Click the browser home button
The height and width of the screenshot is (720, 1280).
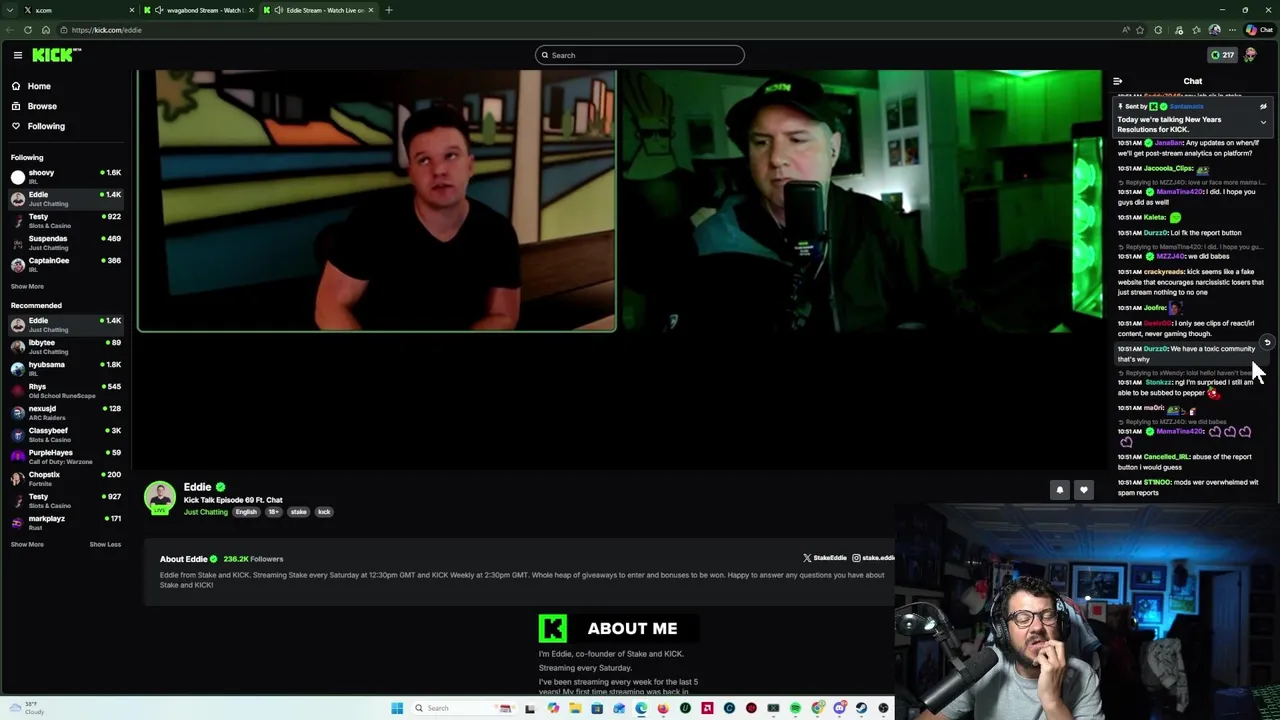(x=45, y=30)
